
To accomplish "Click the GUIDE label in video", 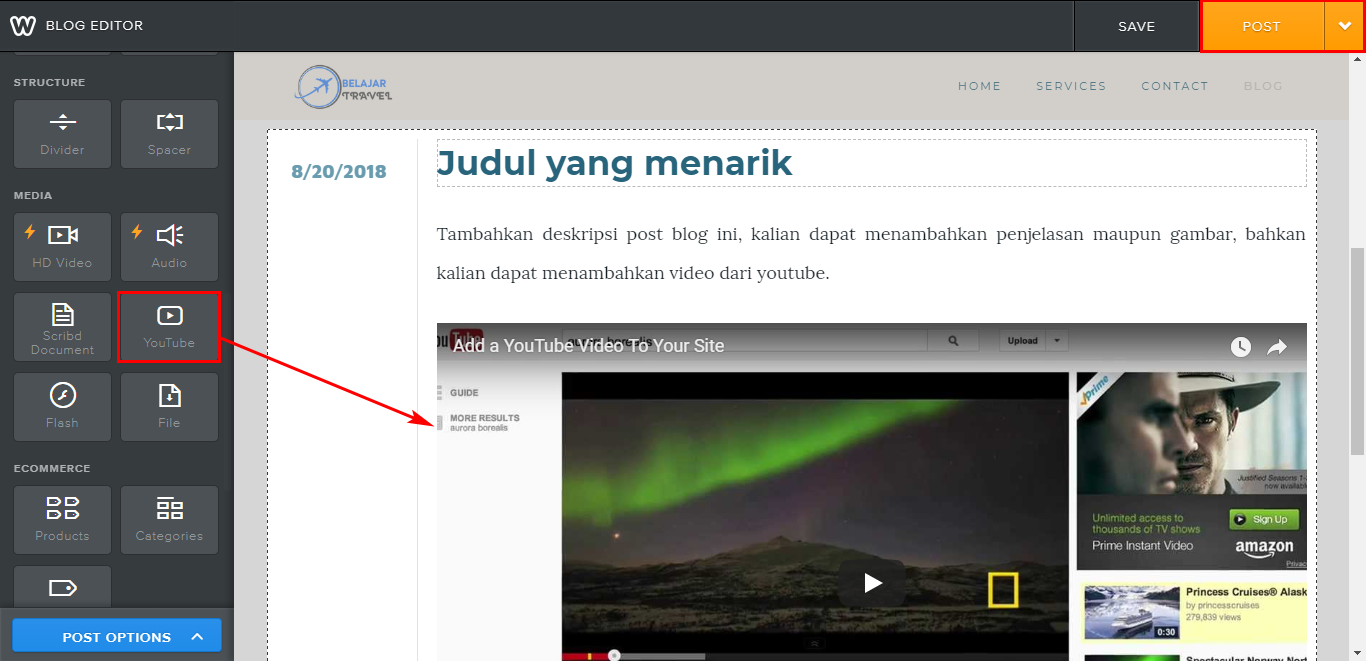I will point(464,393).
